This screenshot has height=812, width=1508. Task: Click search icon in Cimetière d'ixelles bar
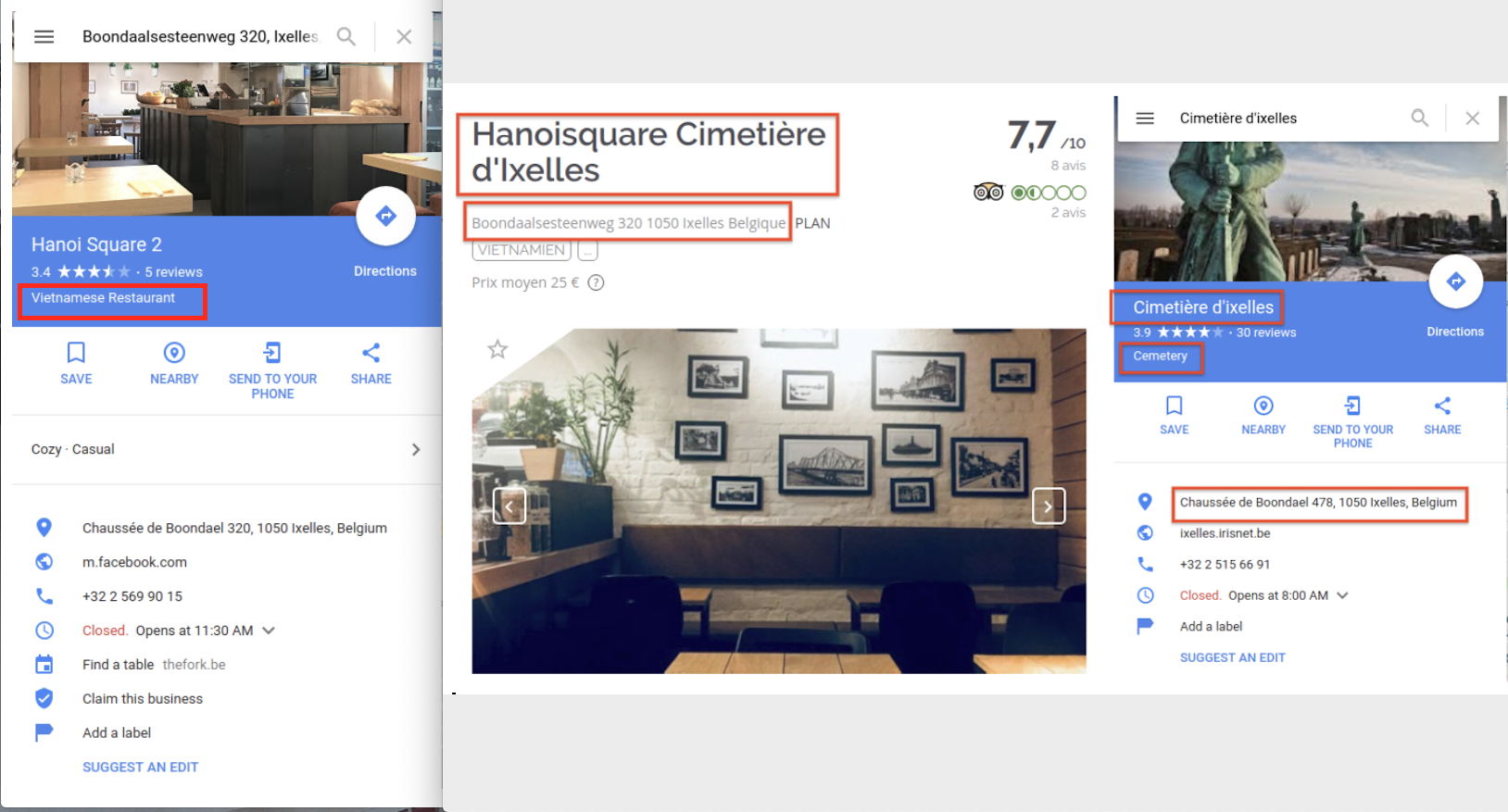pos(1419,119)
